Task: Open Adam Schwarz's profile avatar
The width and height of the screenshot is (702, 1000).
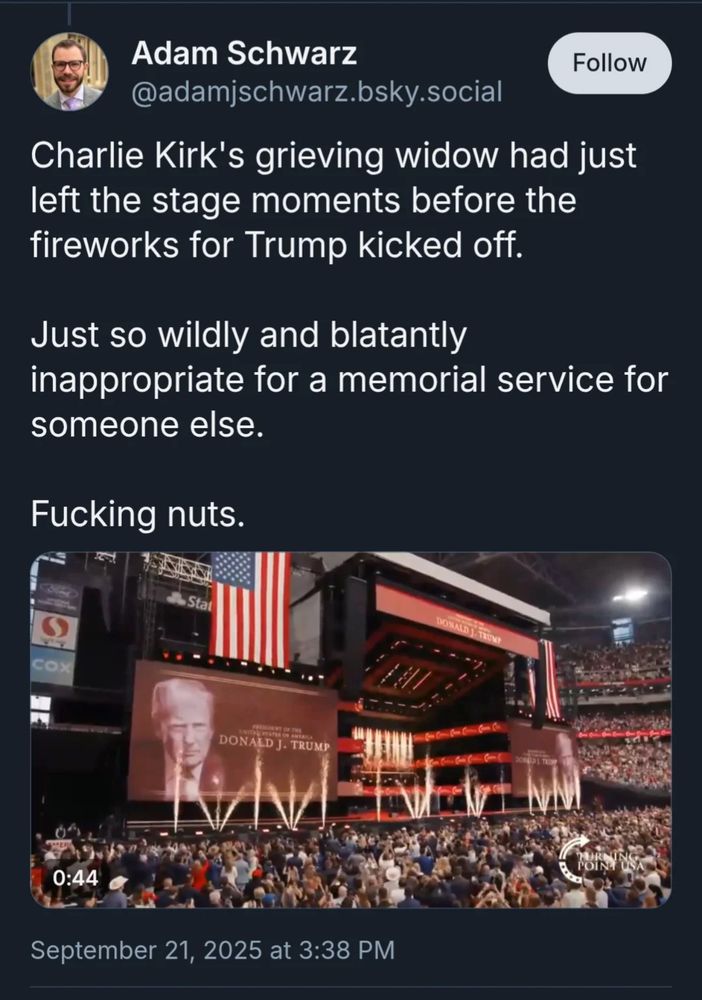Action: [x=69, y=71]
